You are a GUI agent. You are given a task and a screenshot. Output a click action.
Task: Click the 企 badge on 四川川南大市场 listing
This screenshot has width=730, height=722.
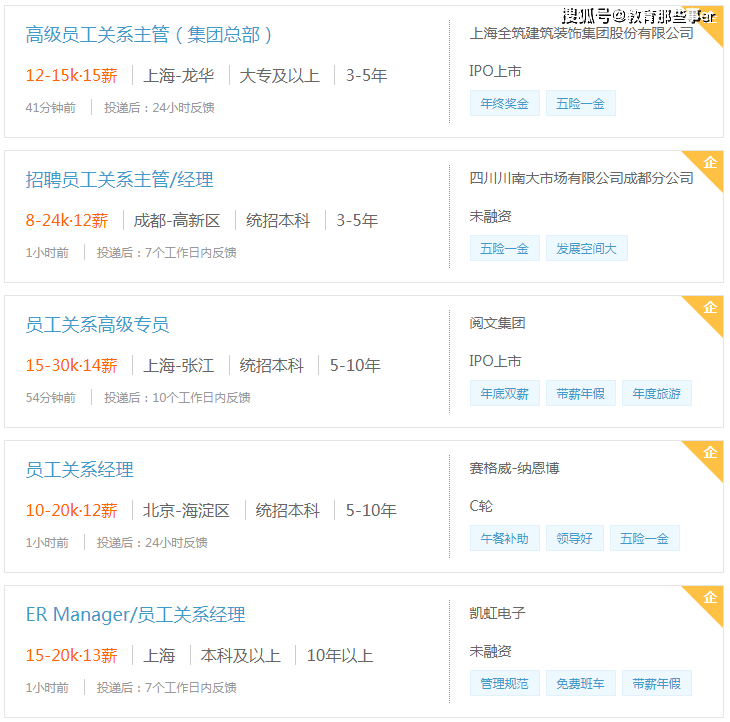tap(709, 163)
